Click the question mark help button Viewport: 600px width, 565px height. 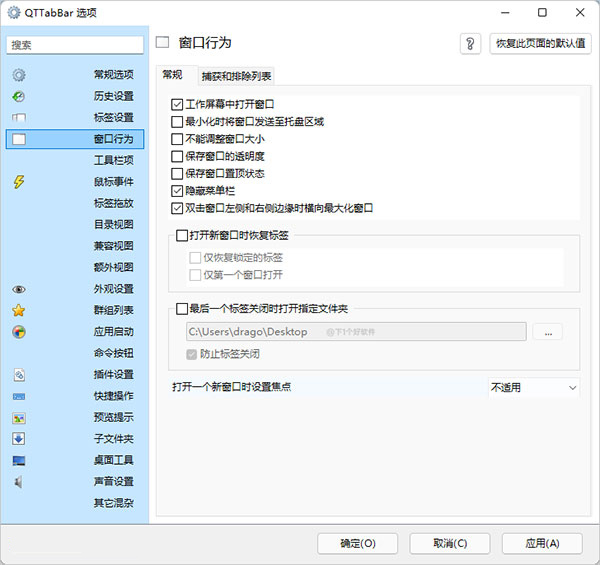[471, 44]
